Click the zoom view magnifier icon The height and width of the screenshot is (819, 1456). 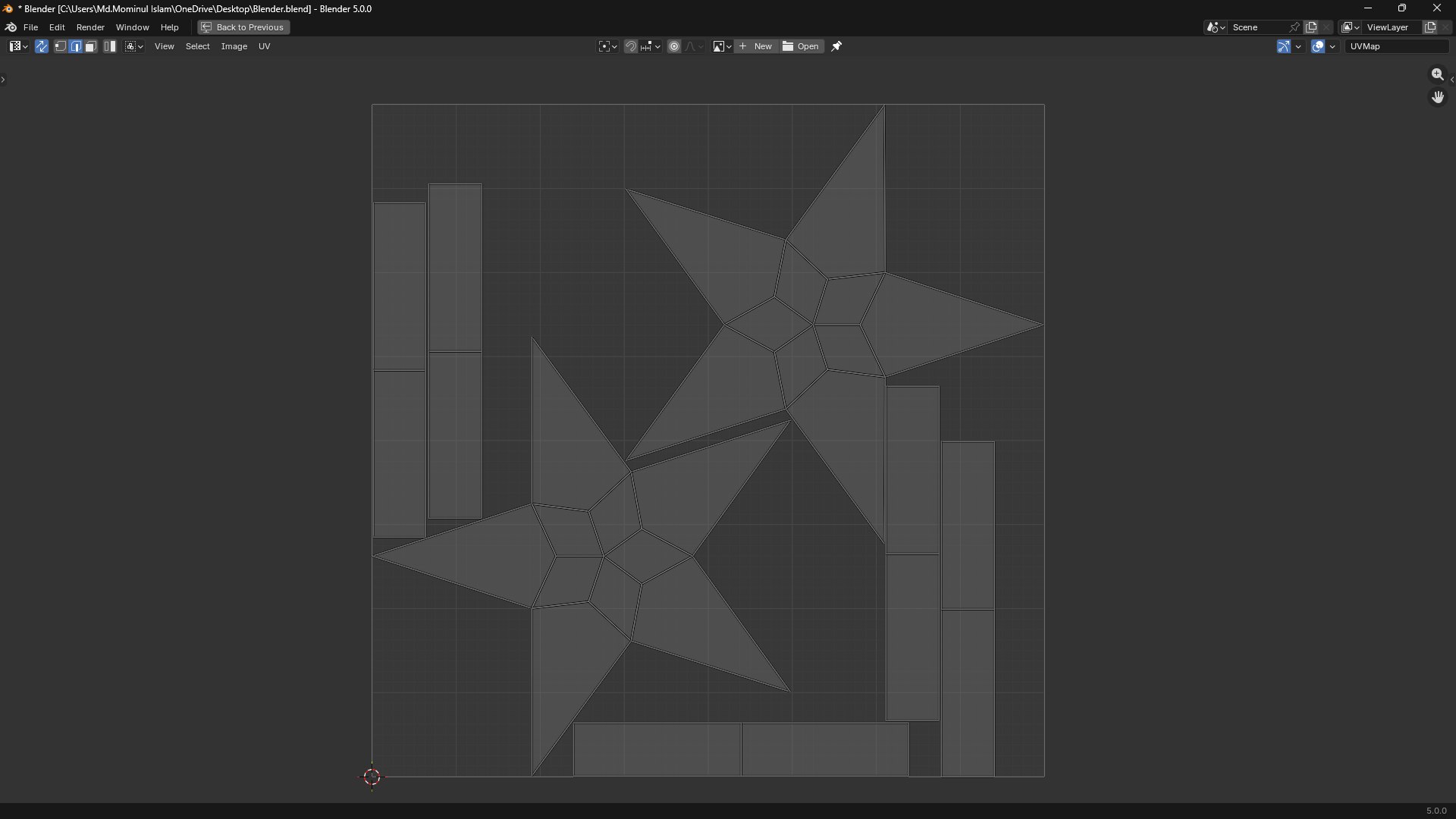click(x=1438, y=74)
